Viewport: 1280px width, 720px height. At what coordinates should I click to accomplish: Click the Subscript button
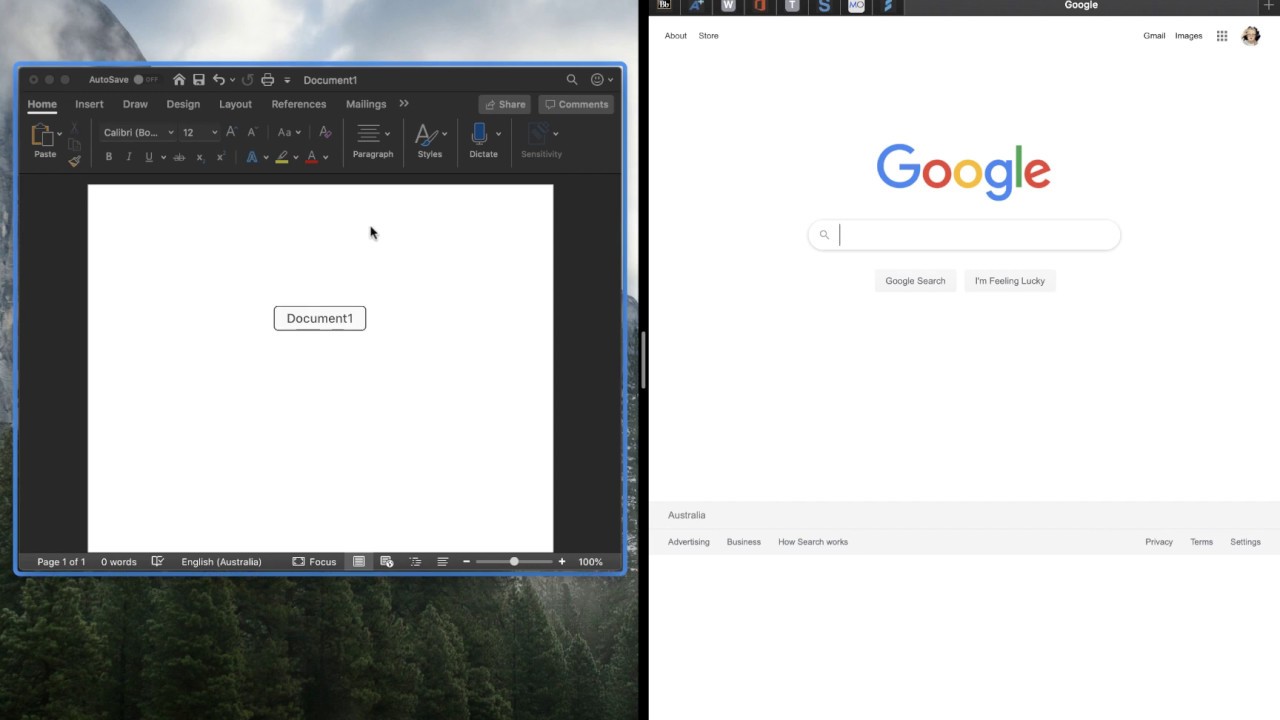point(200,157)
